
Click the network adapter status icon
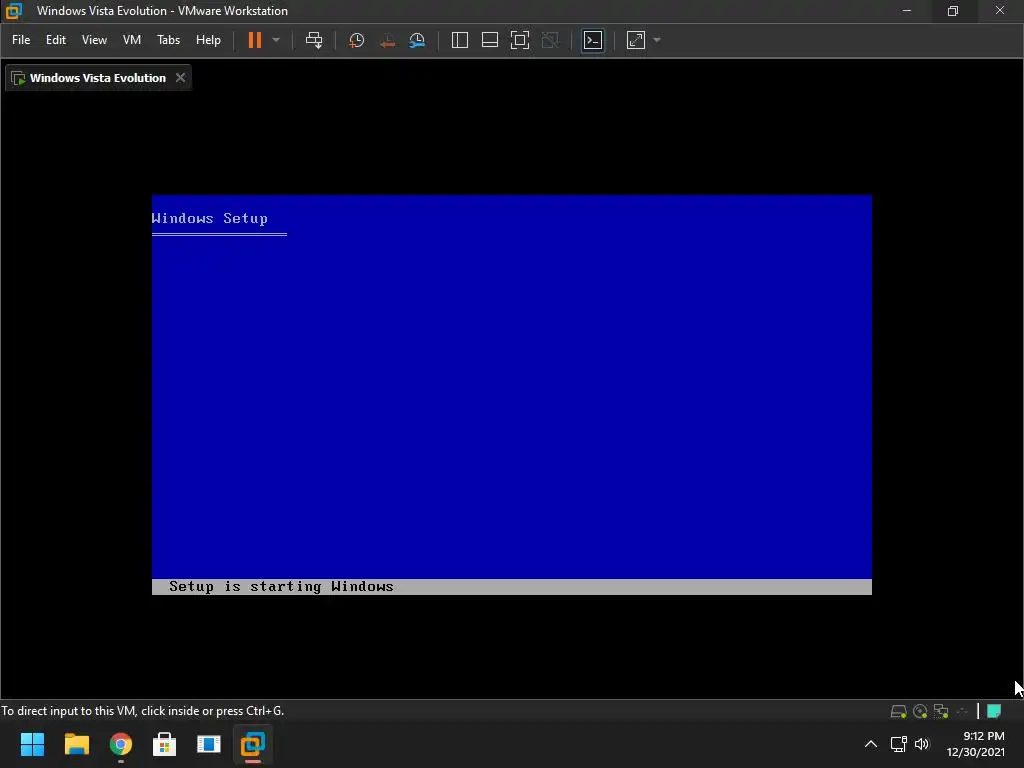tap(941, 711)
